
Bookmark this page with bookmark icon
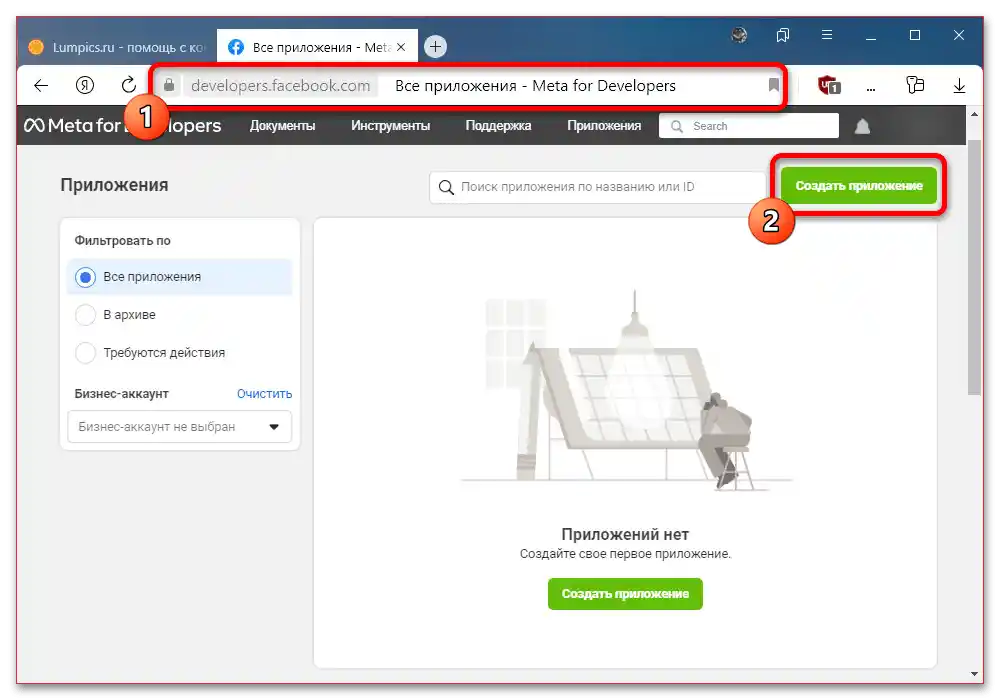click(774, 85)
